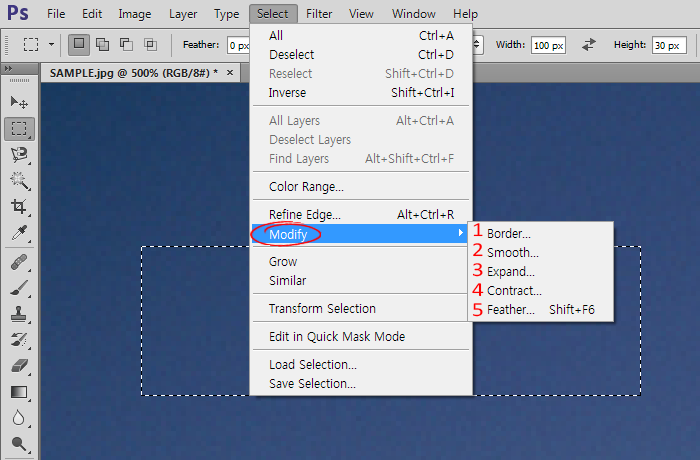Choose Intersect with selection mode
The image size is (700, 460).
pos(150,45)
